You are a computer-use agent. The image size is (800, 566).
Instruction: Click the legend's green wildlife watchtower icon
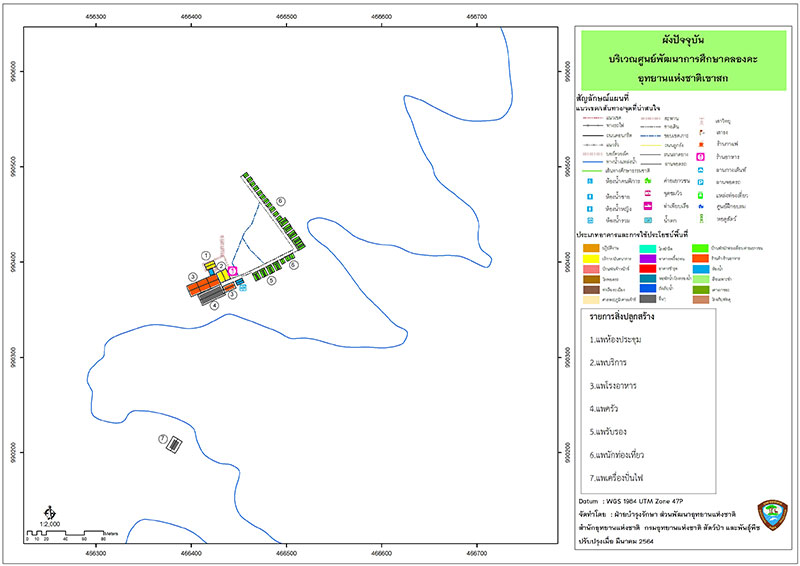coord(702,218)
